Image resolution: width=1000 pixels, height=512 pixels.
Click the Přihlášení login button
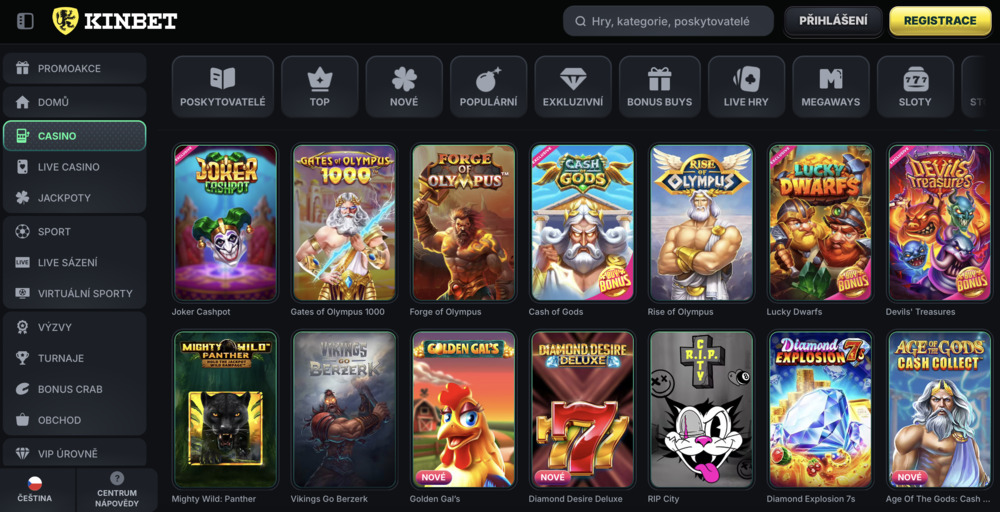pos(832,21)
